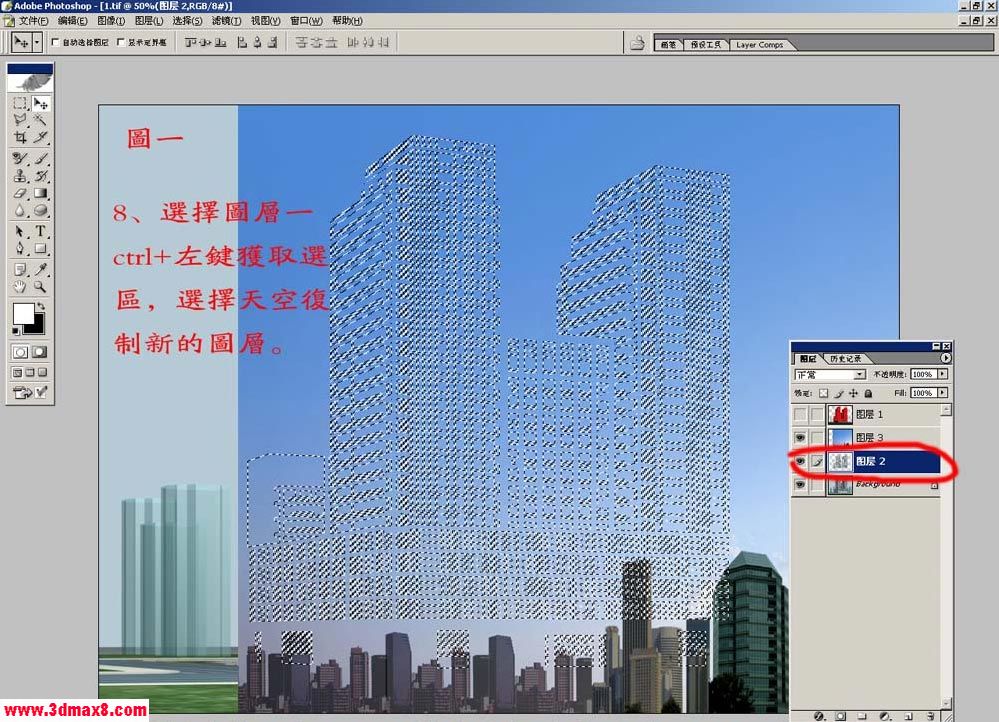Open the 图像(I) menu
The width and height of the screenshot is (999, 722).
pos(111,21)
